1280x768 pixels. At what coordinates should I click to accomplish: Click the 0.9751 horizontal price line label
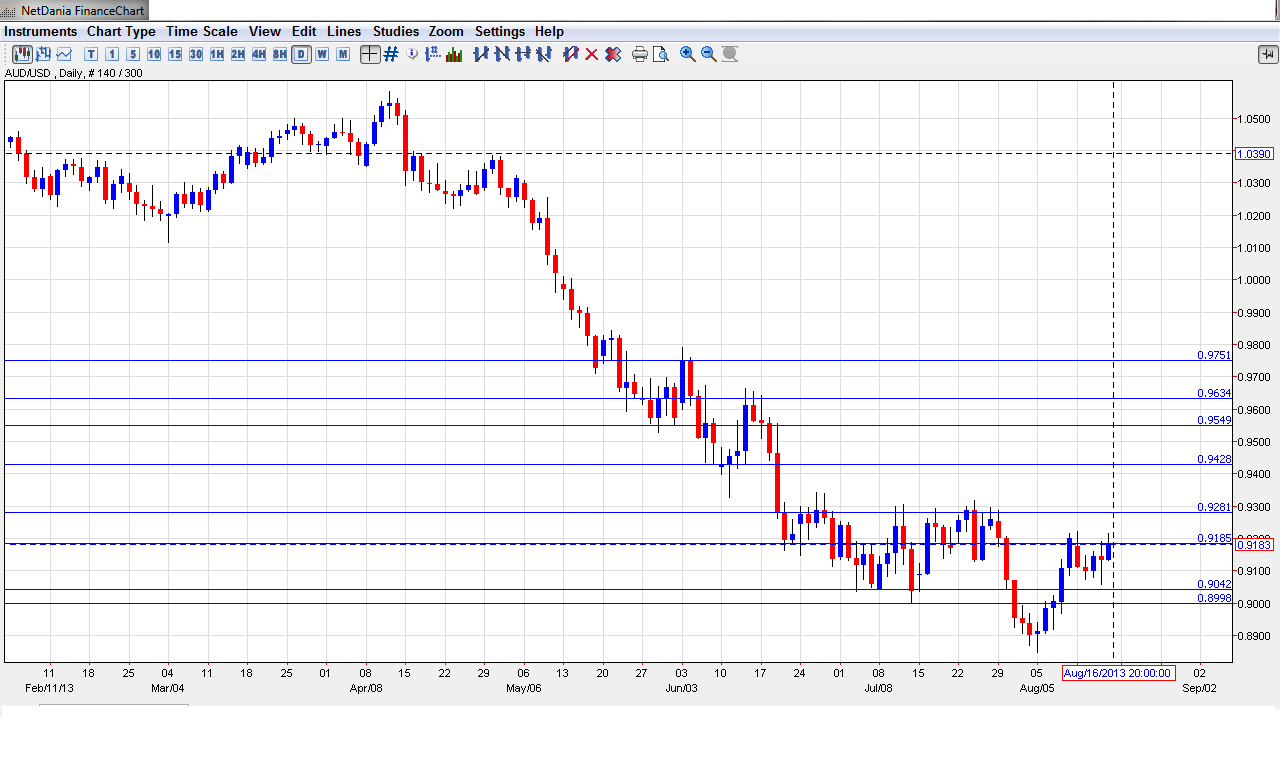coord(1213,355)
